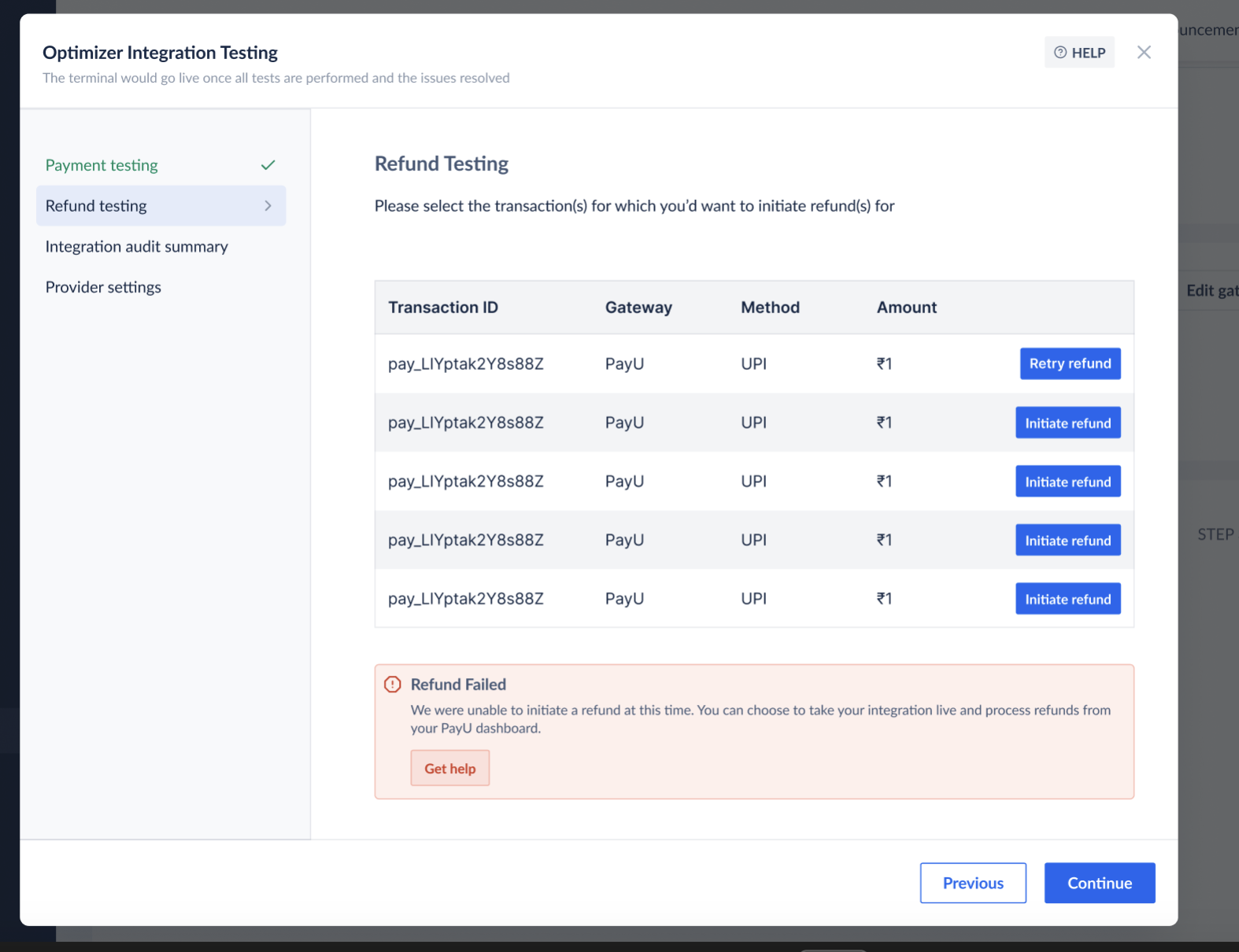Click the Method column header

[x=770, y=308]
